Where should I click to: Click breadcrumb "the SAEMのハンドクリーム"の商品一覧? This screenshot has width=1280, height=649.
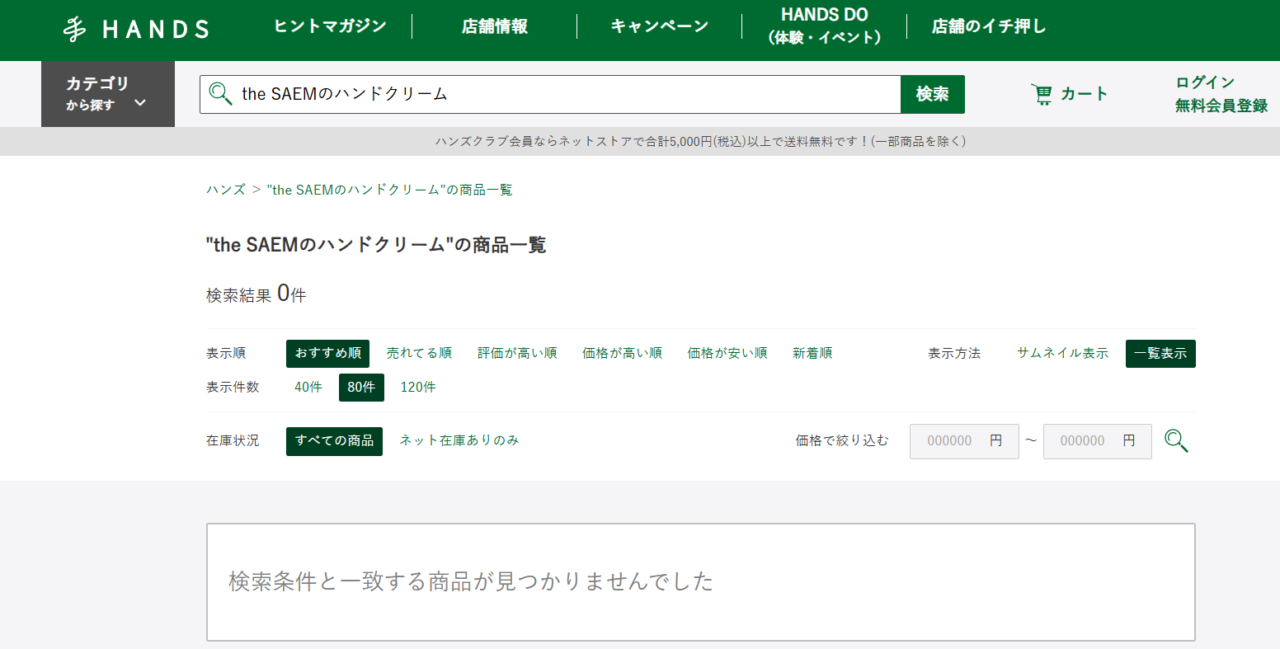(390, 189)
